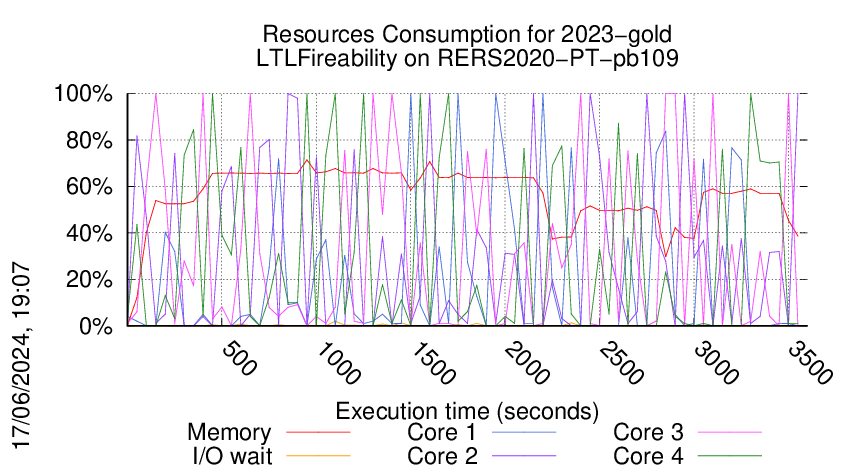Click the timestamp '17/06/2024, 19:07'
The width and height of the screenshot is (850, 475).
click(22, 354)
